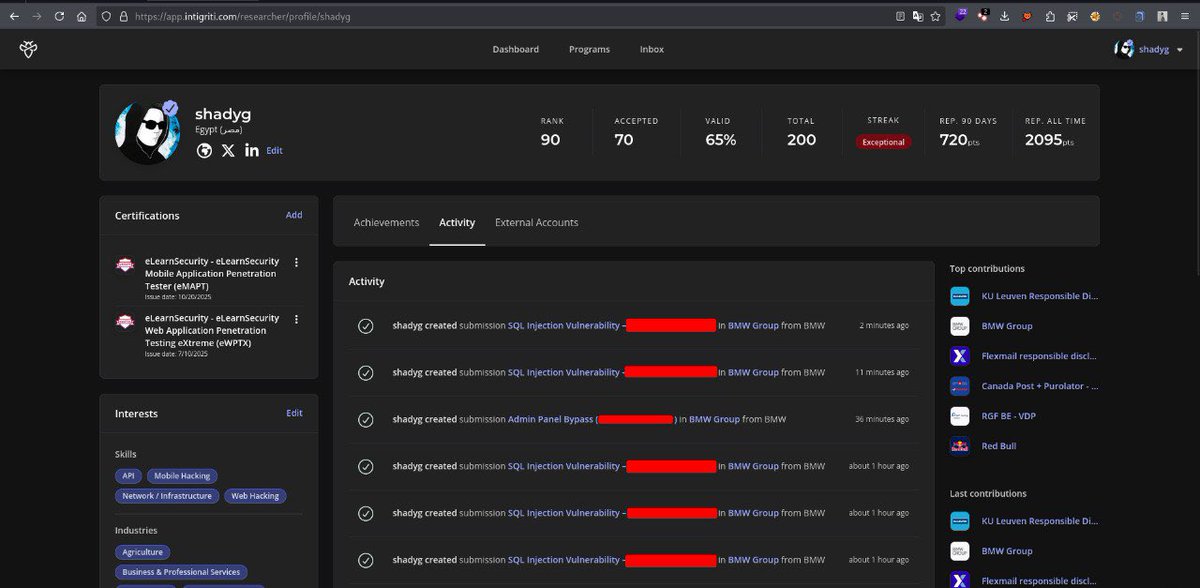Select the Activity tab
The image size is (1200, 588).
457,222
